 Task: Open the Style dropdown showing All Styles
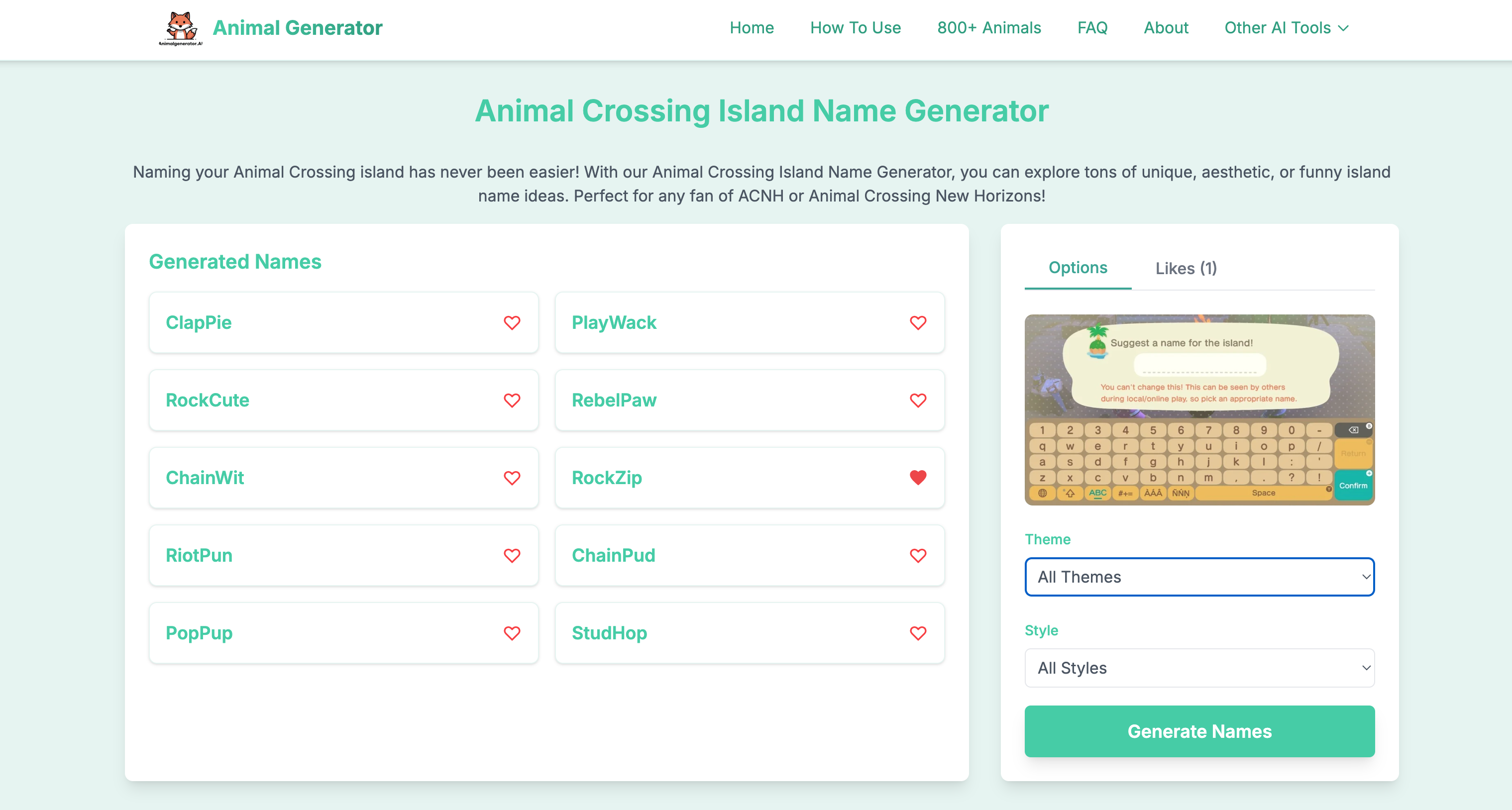coord(1199,668)
